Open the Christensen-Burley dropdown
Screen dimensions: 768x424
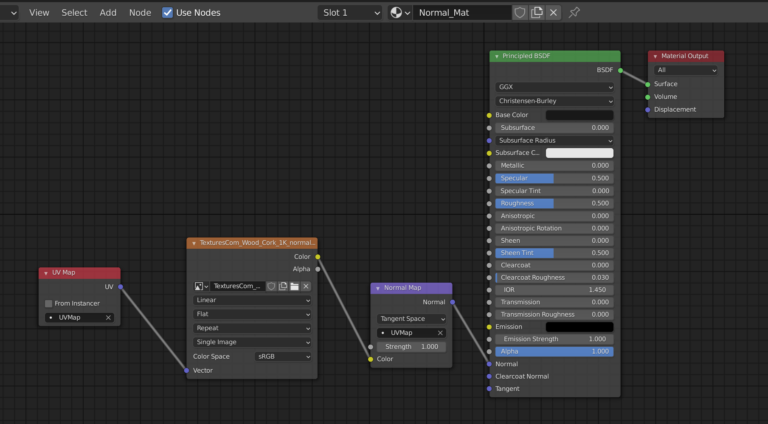coord(554,101)
